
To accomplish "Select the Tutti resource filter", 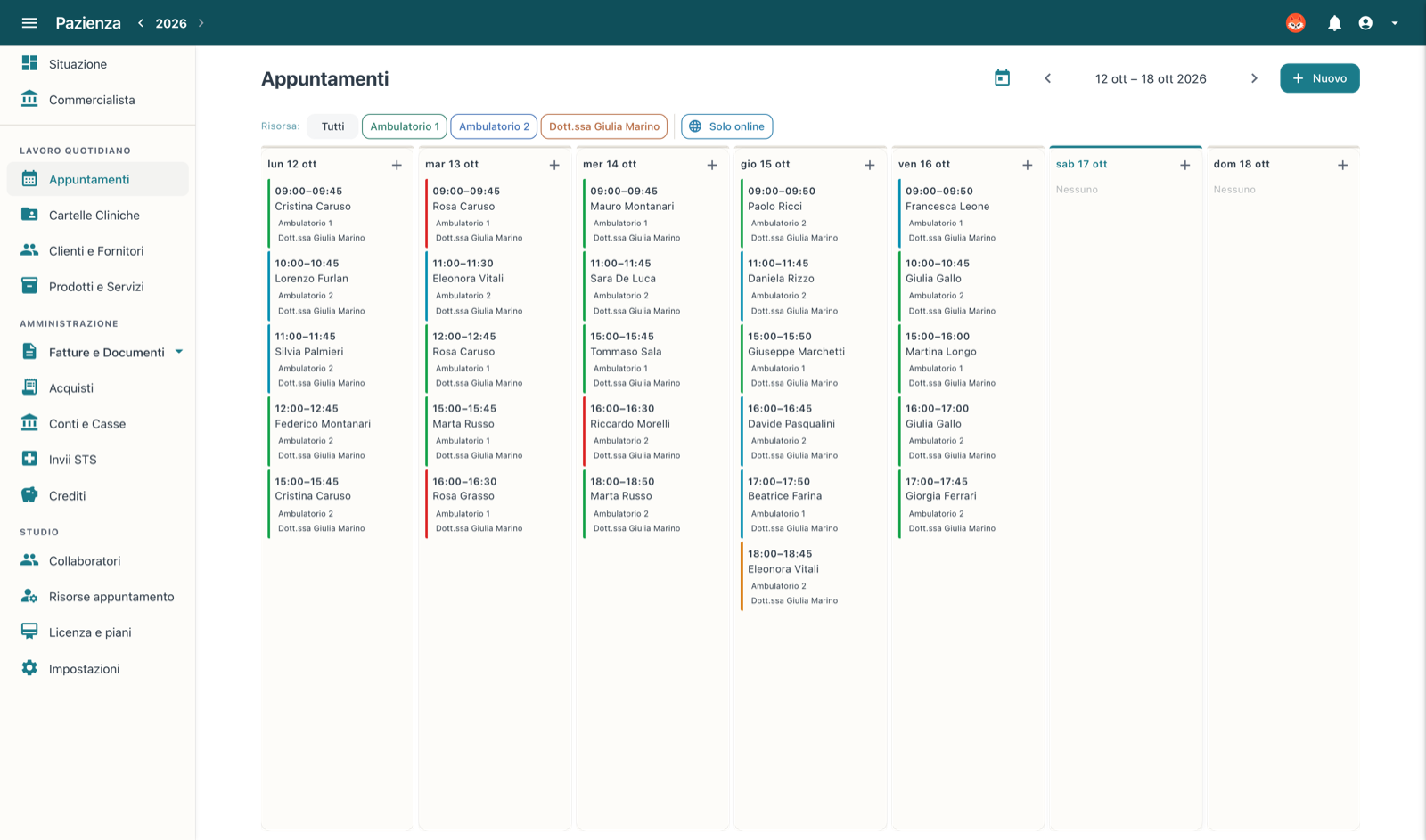I will point(332,126).
